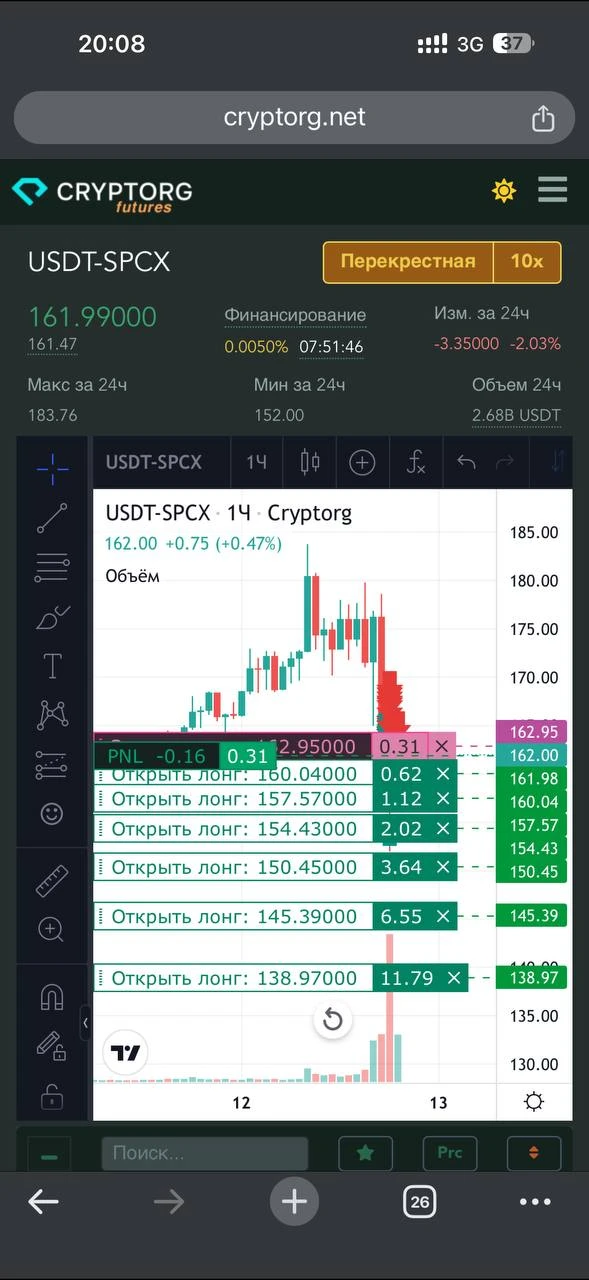Click the 145.39 price axis label
This screenshot has width=589, height=1280.
coord(531,915)
